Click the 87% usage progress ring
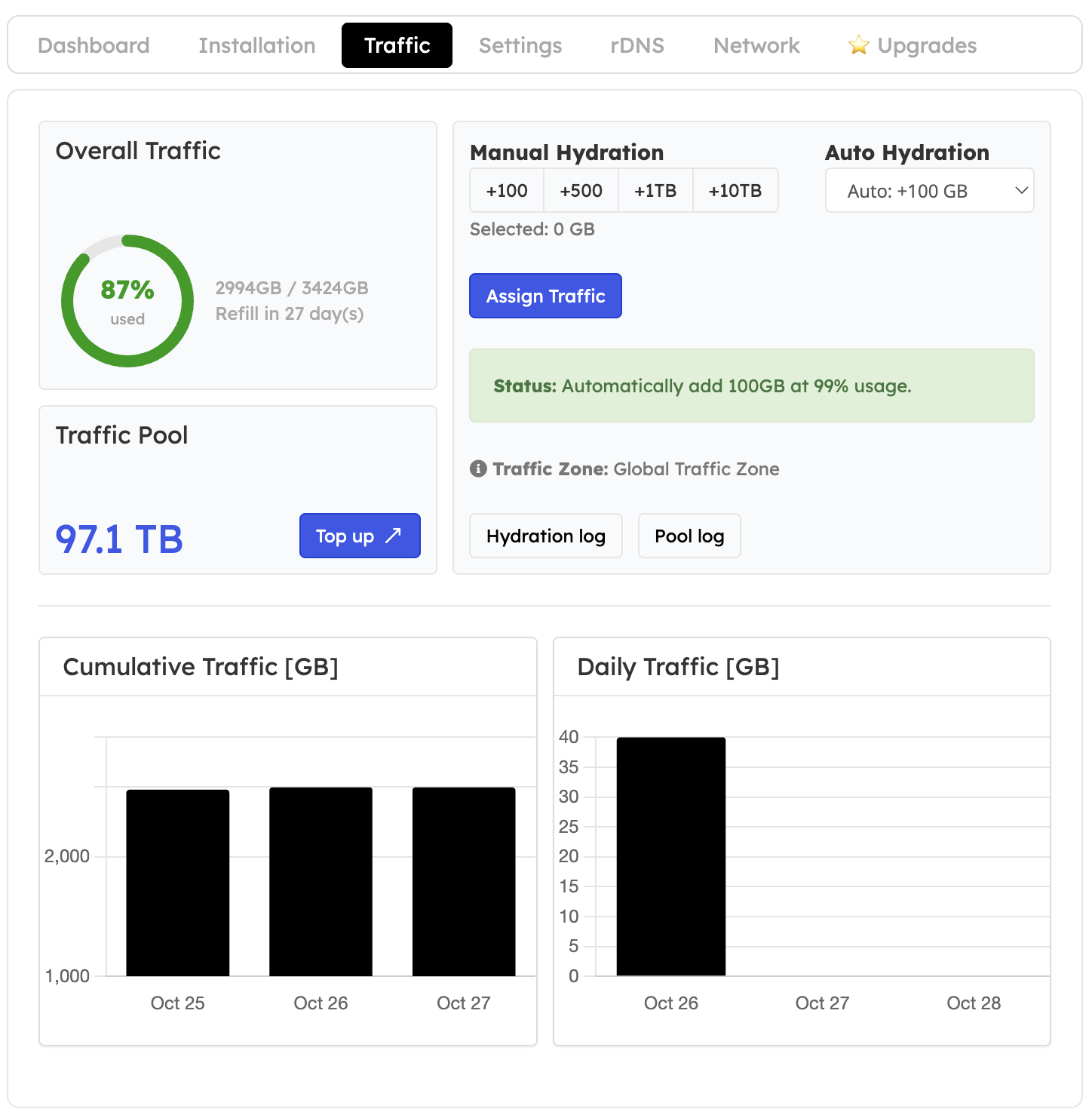This screenshot has height=1118, width=1092. [127, 299]
